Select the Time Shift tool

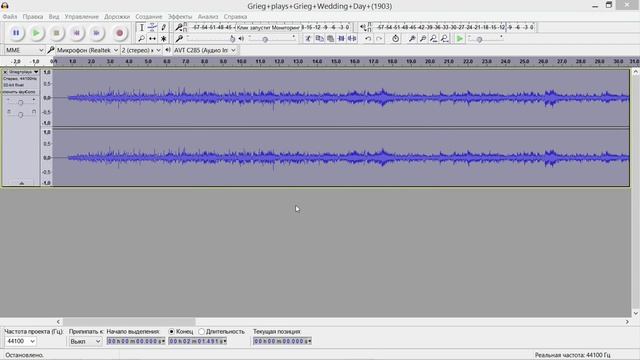point(152,38)
